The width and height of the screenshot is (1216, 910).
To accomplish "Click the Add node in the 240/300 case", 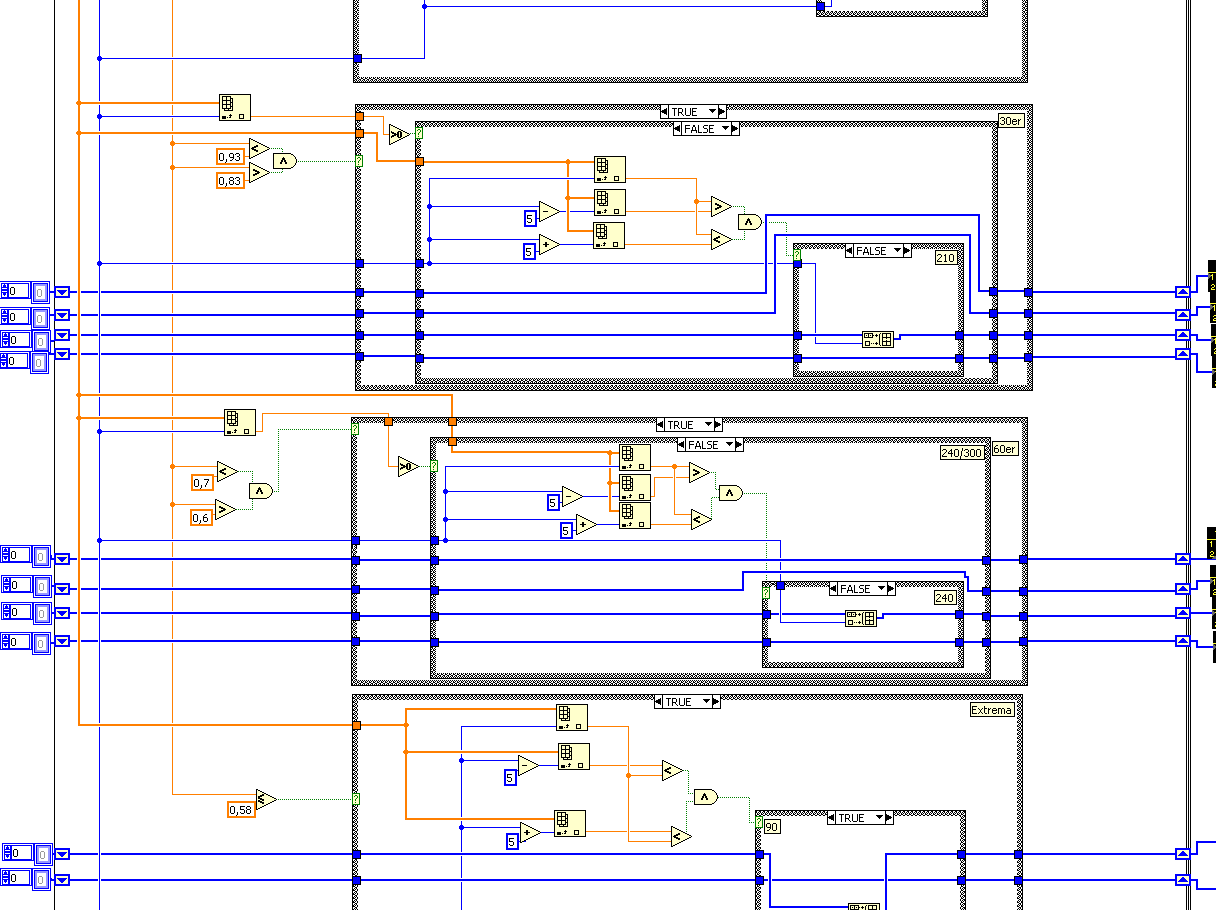I will (586, 524).
